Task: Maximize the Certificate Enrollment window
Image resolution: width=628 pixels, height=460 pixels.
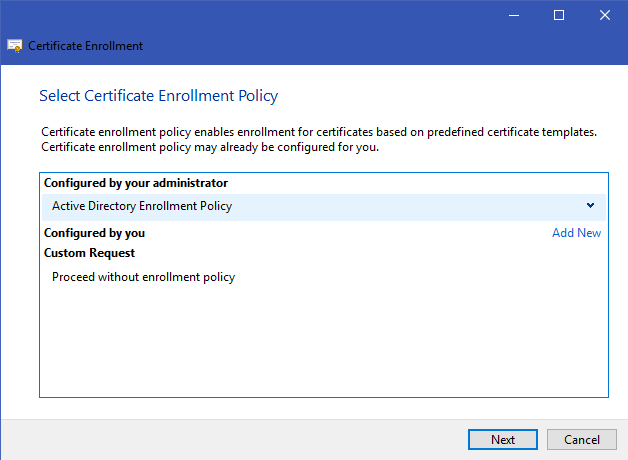Action: coord(559,15)
